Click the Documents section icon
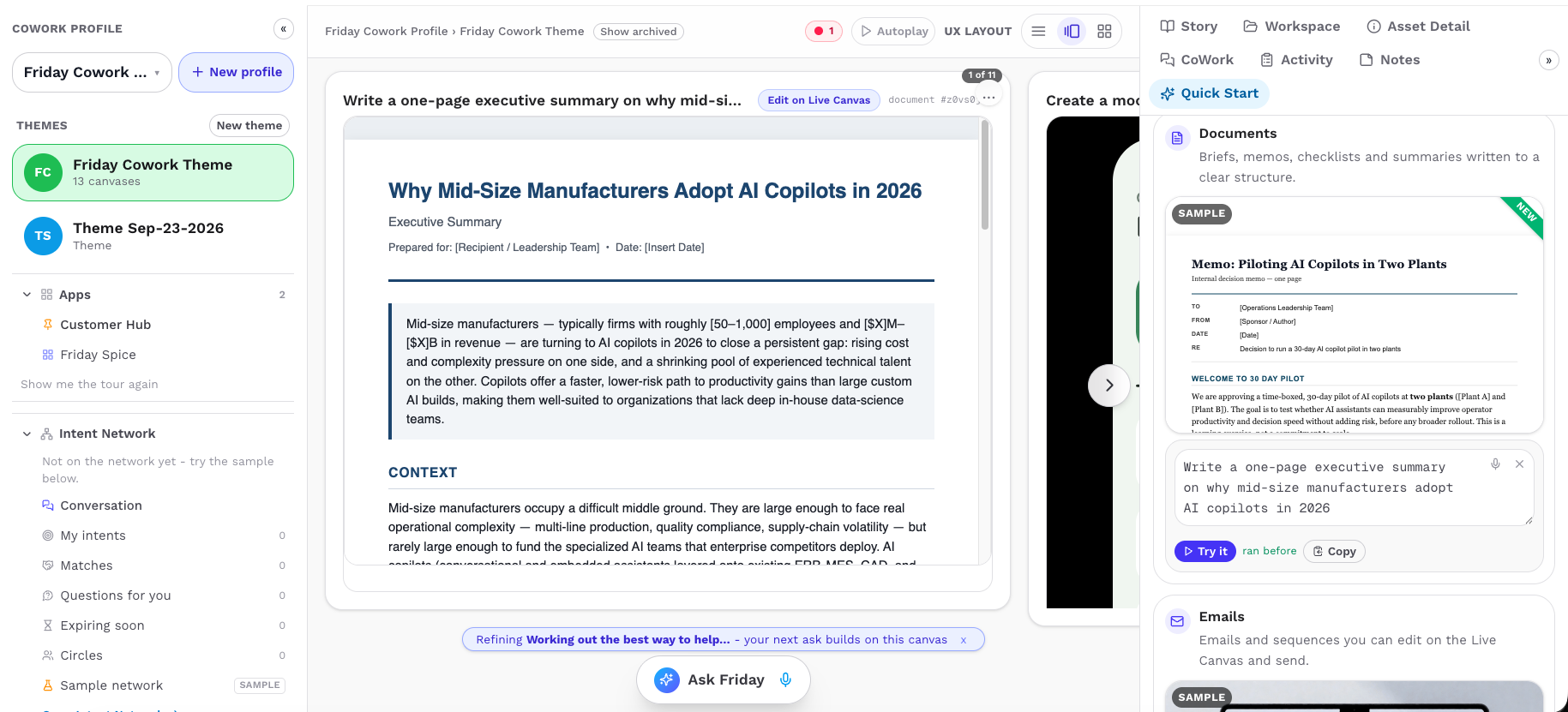 point(1177,138)
